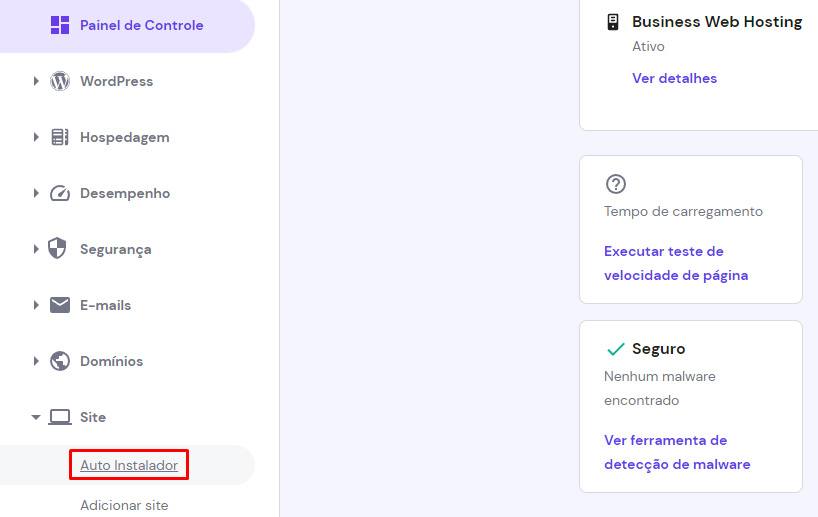Click the Desempenho speedometer icon
Screen dimensions: 818x517
click(60, 193)
